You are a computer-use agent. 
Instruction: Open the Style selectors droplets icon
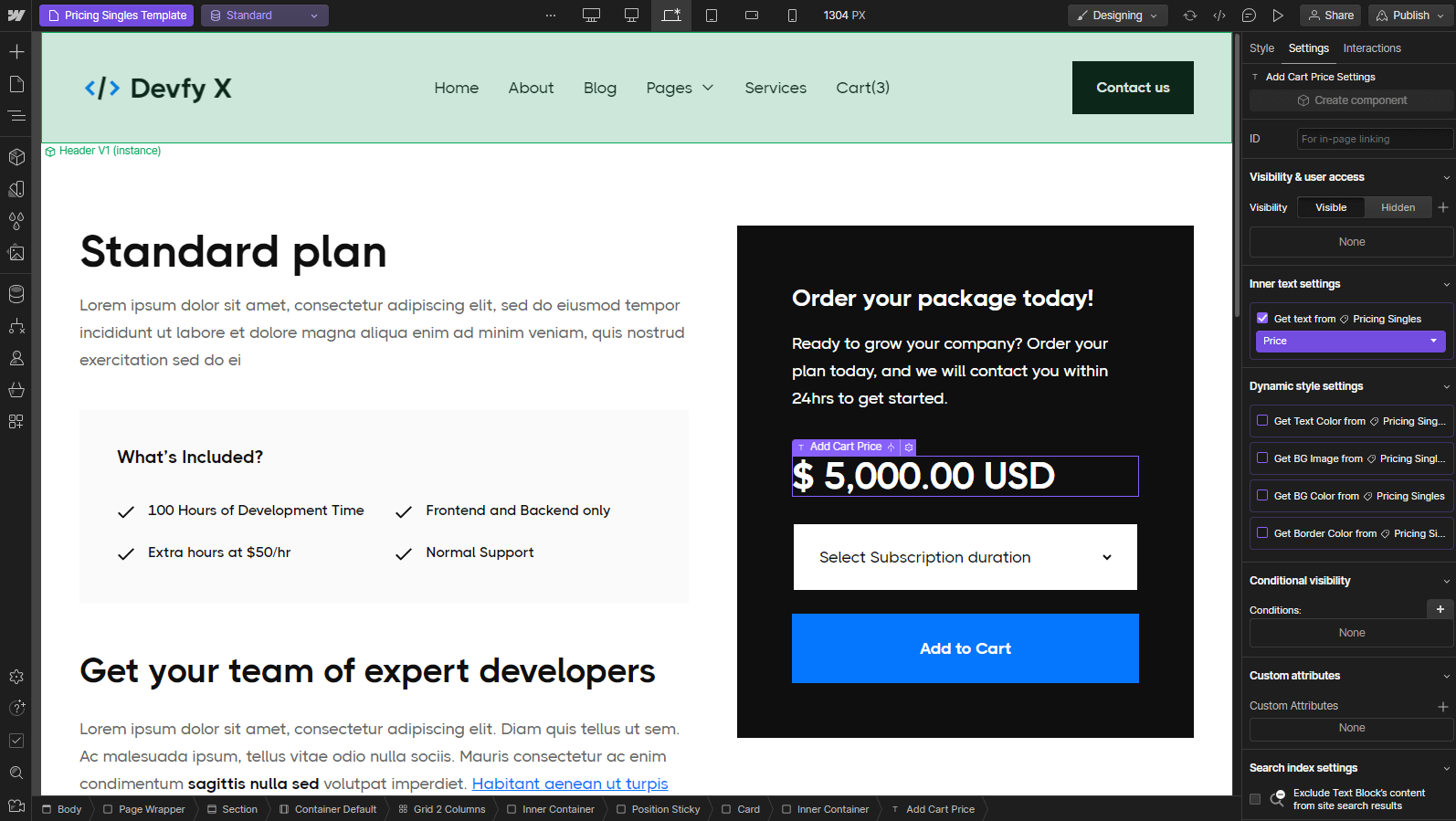(x=16, y=221)
